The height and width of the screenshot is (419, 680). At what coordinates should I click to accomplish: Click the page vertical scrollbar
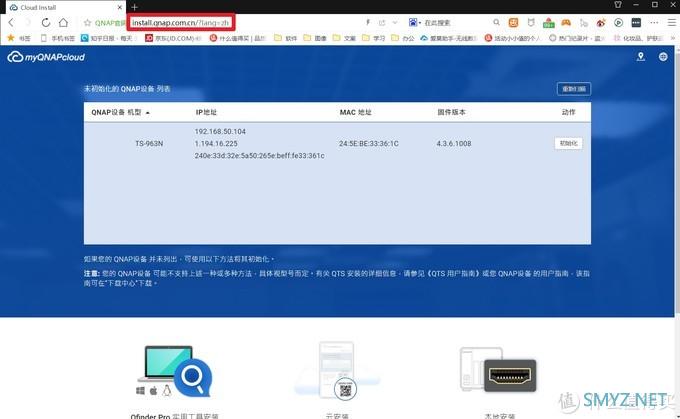677,182
